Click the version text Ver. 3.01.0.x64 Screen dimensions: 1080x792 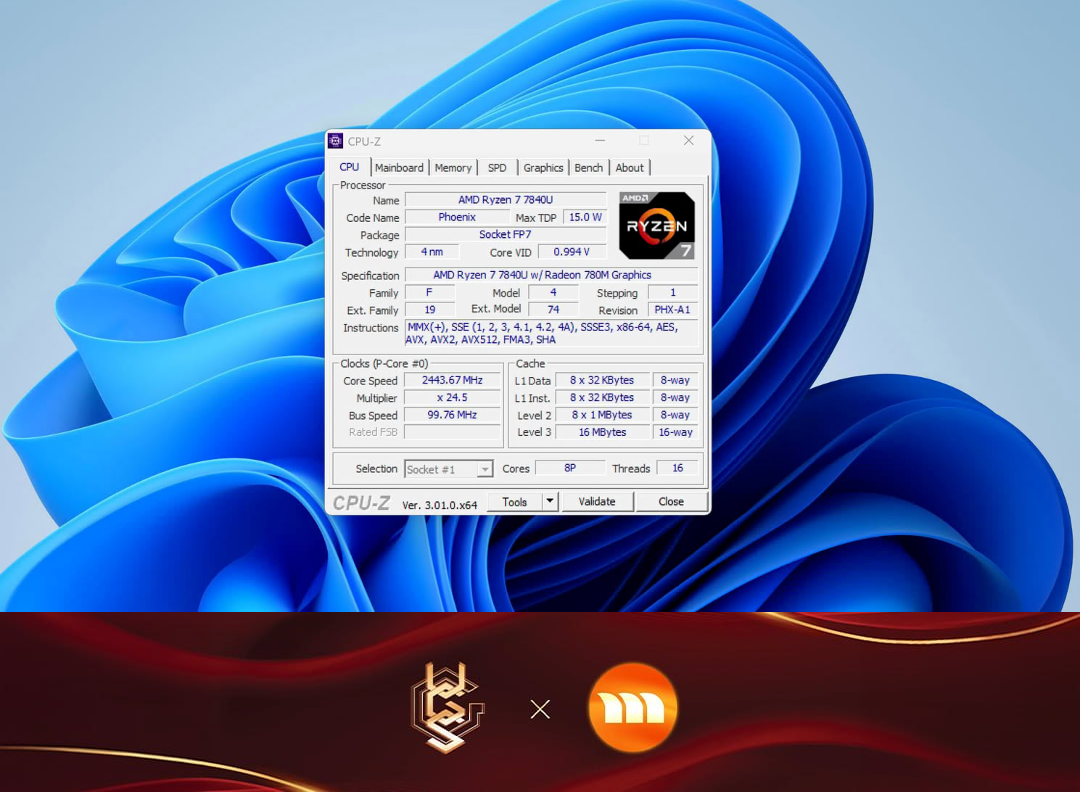pyautogui.click(x=439, y=505)
